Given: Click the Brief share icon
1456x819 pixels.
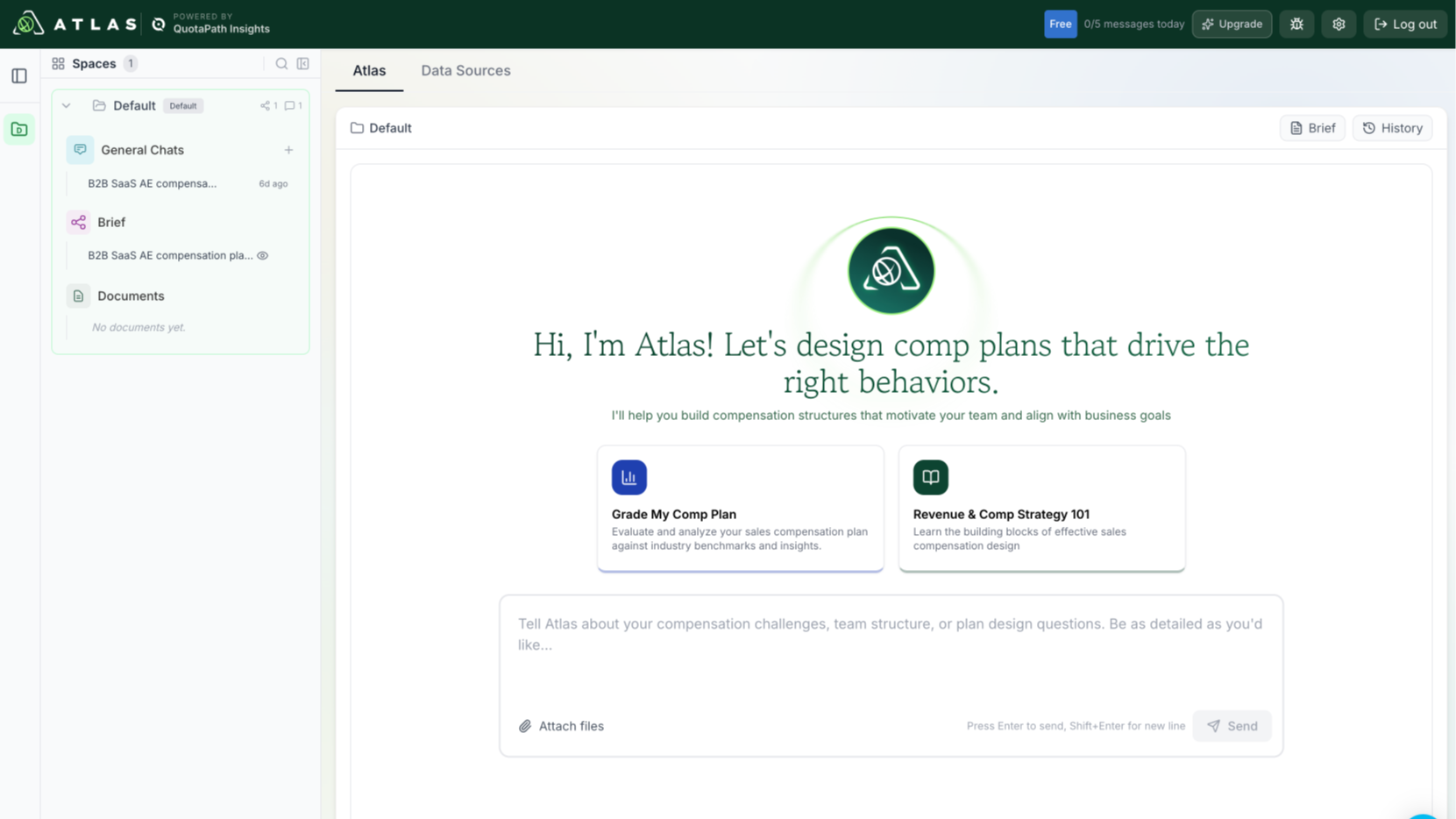Looking at the screenshot, I should point(78,222).
